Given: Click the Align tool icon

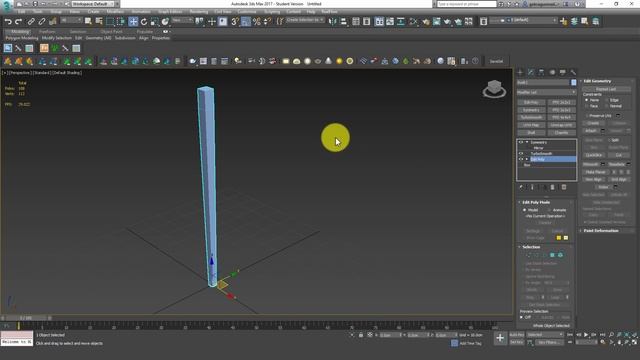Looking at the screenshot, I should [x=343, y=22].
